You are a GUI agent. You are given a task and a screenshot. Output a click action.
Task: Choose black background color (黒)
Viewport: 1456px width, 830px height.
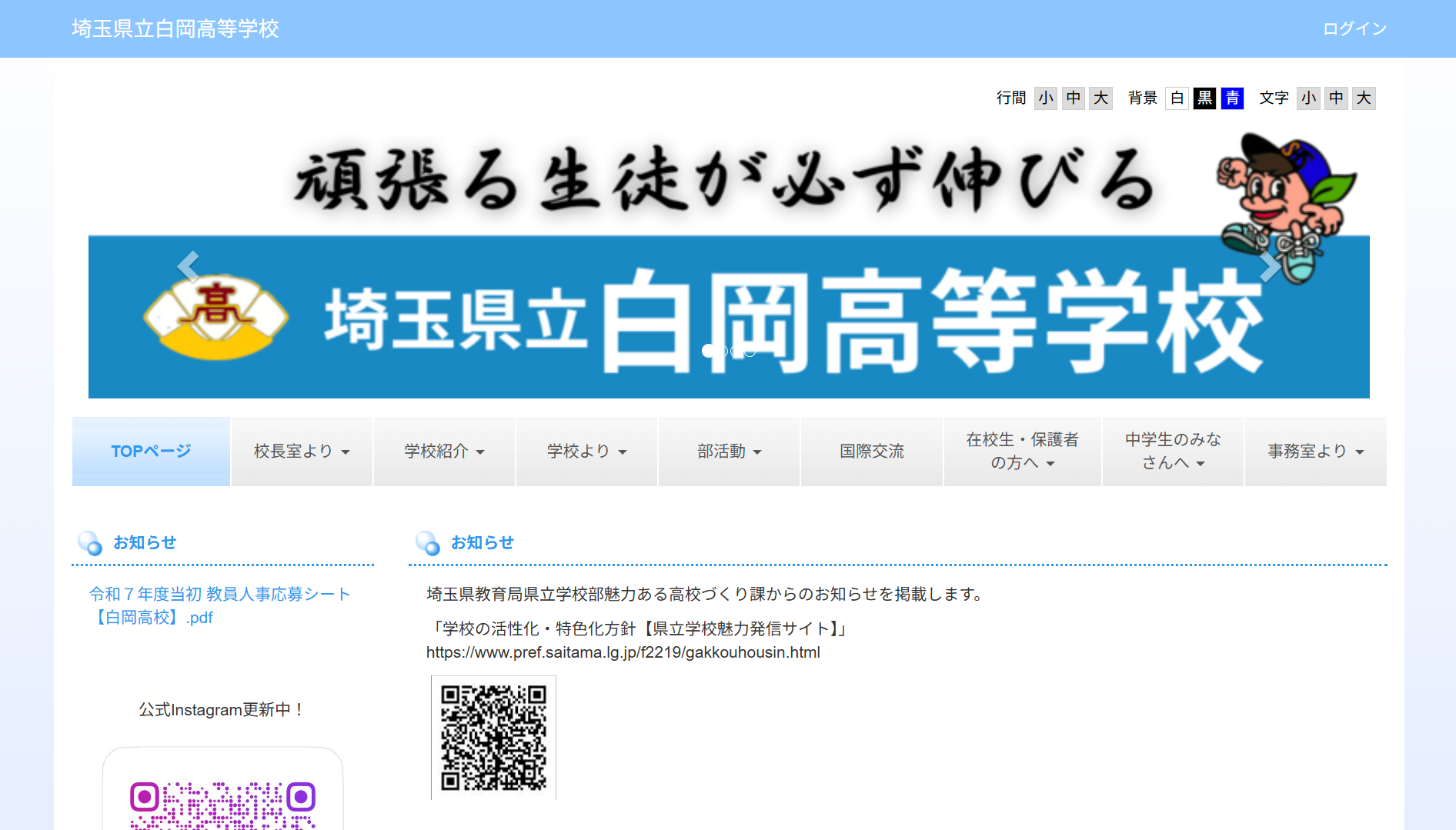[1204, 98]
